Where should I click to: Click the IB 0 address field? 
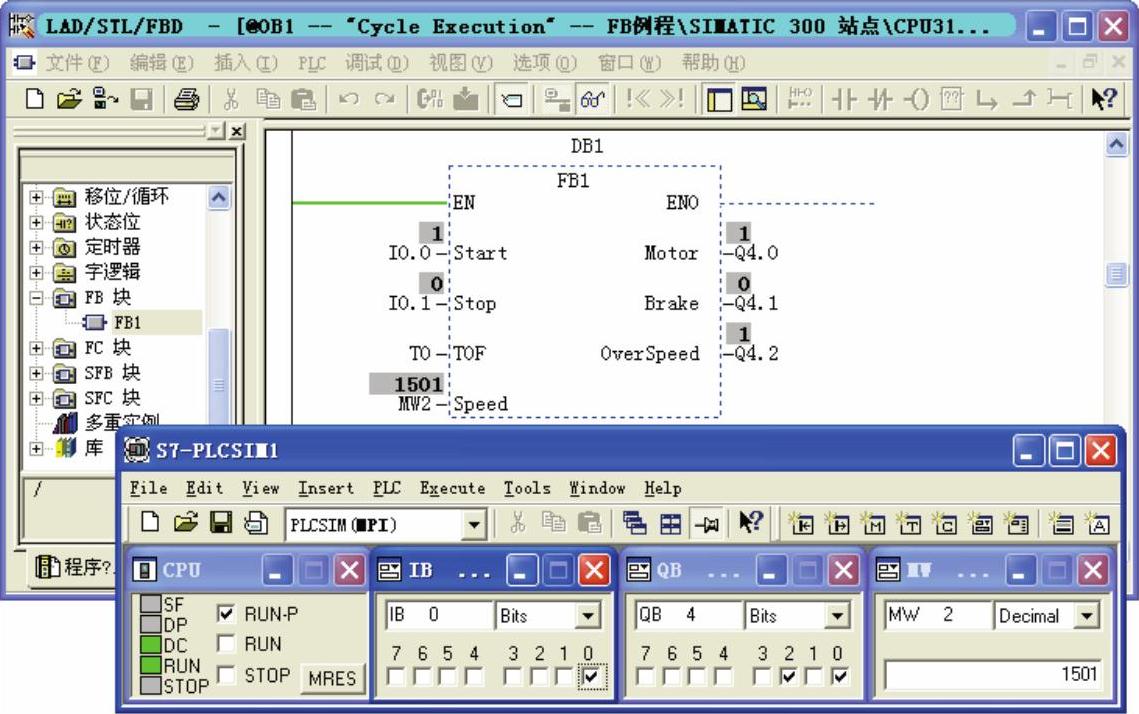point(439,615)
